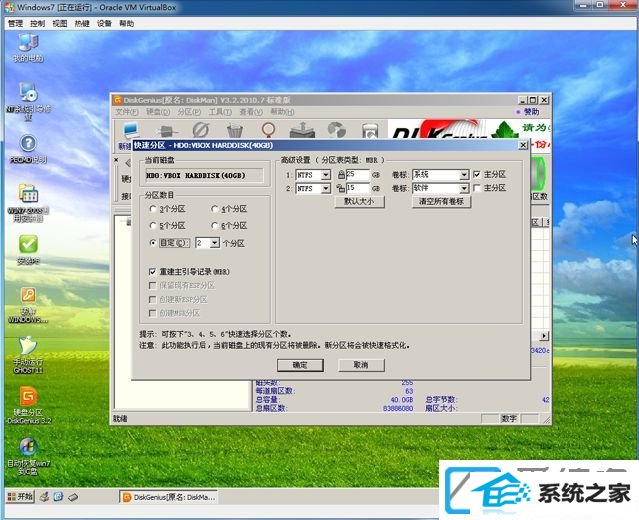
Task: Click the 取消 button
Action: click(x=361, y=365)
